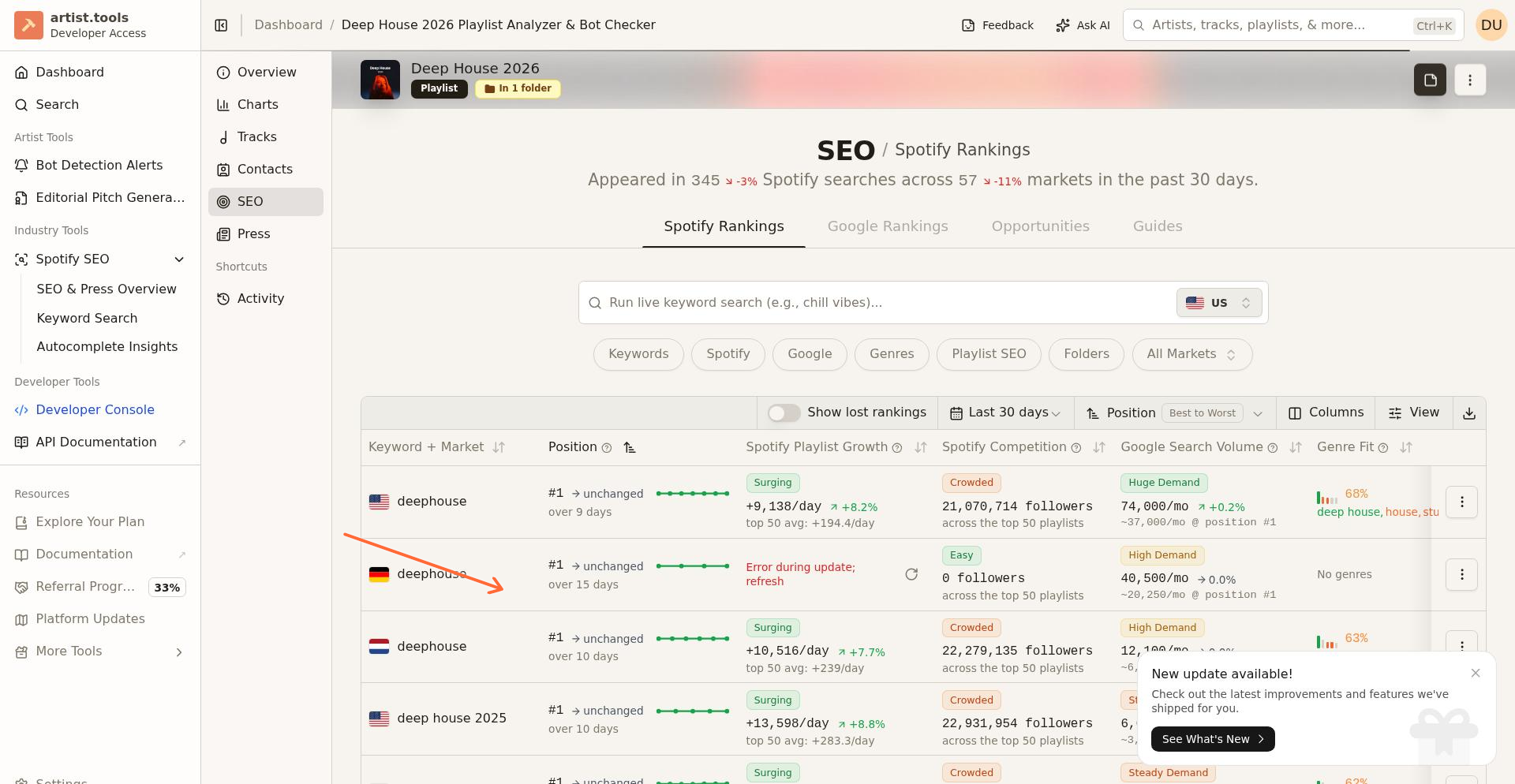This screenshot has width=1515, height=784.
Task: Toggle Show lost rankings switch
Action: 784,413
